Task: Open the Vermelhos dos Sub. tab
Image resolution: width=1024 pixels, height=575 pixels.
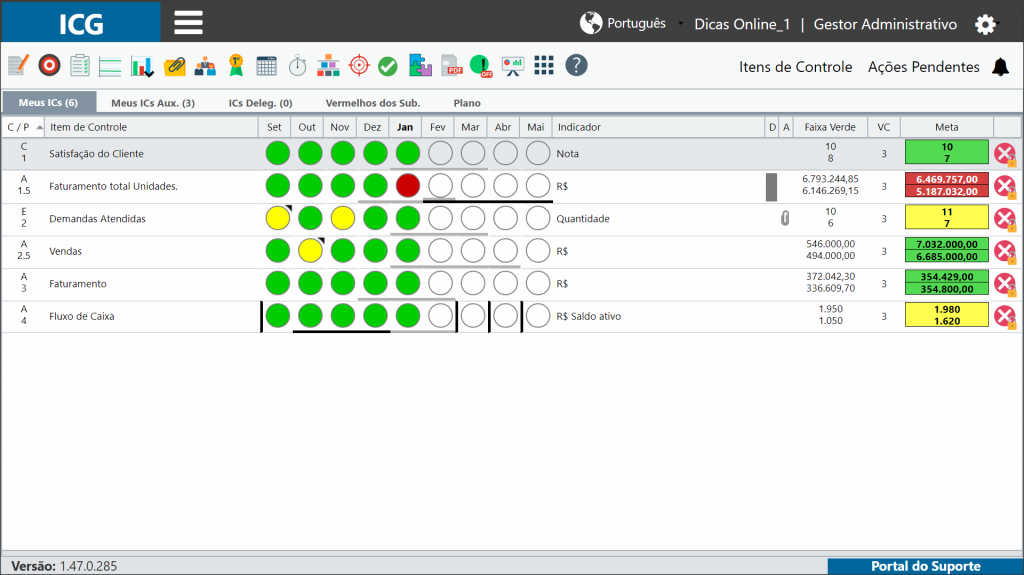Action: pyautogui.click(x=373, y=103)
